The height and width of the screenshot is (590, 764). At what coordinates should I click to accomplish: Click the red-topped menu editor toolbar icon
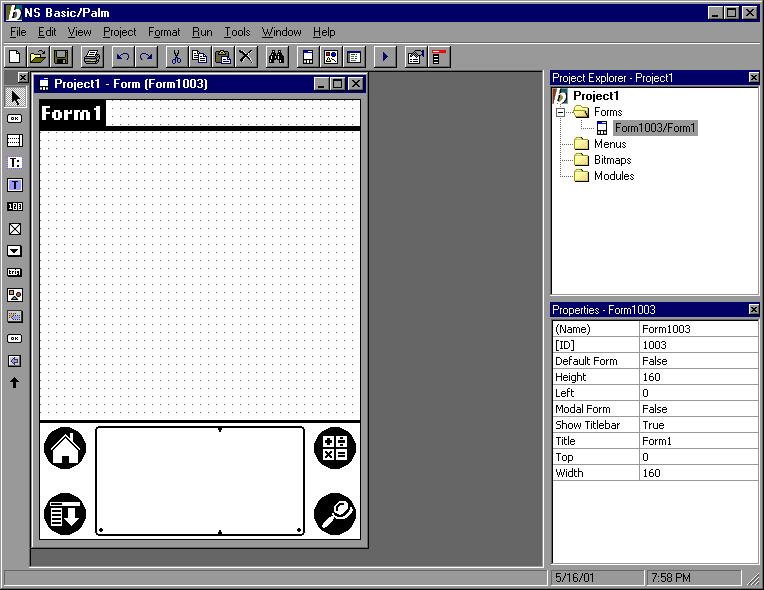click(x=439, y=57)
